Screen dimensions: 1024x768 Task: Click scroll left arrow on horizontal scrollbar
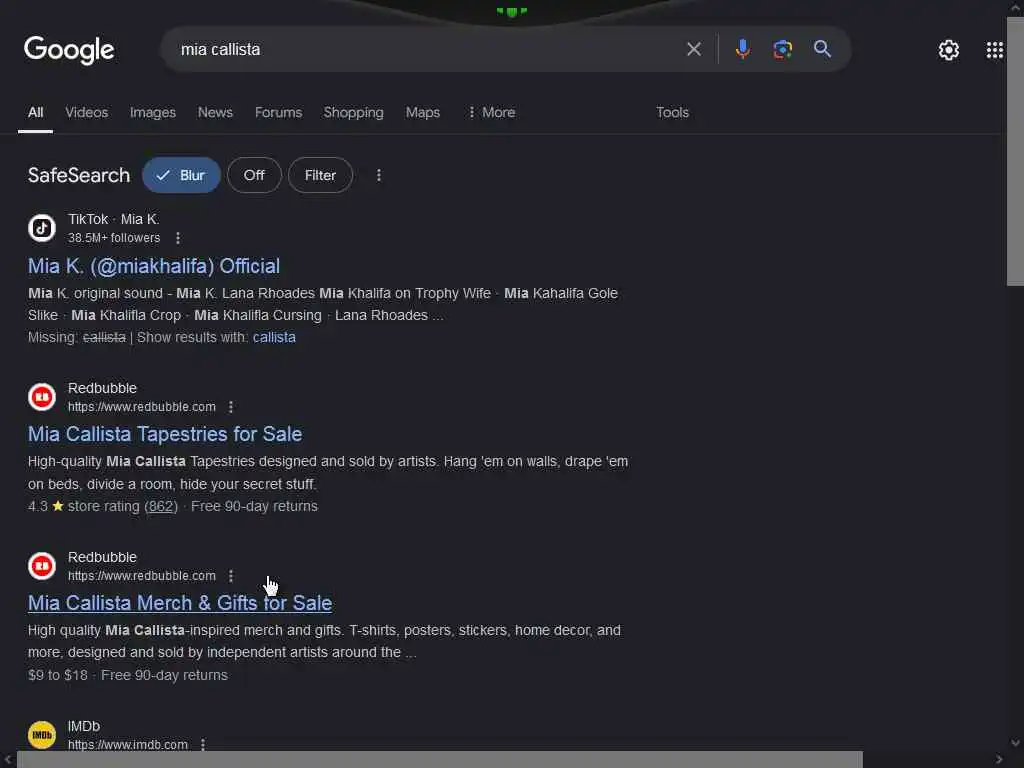pos(7,760)
